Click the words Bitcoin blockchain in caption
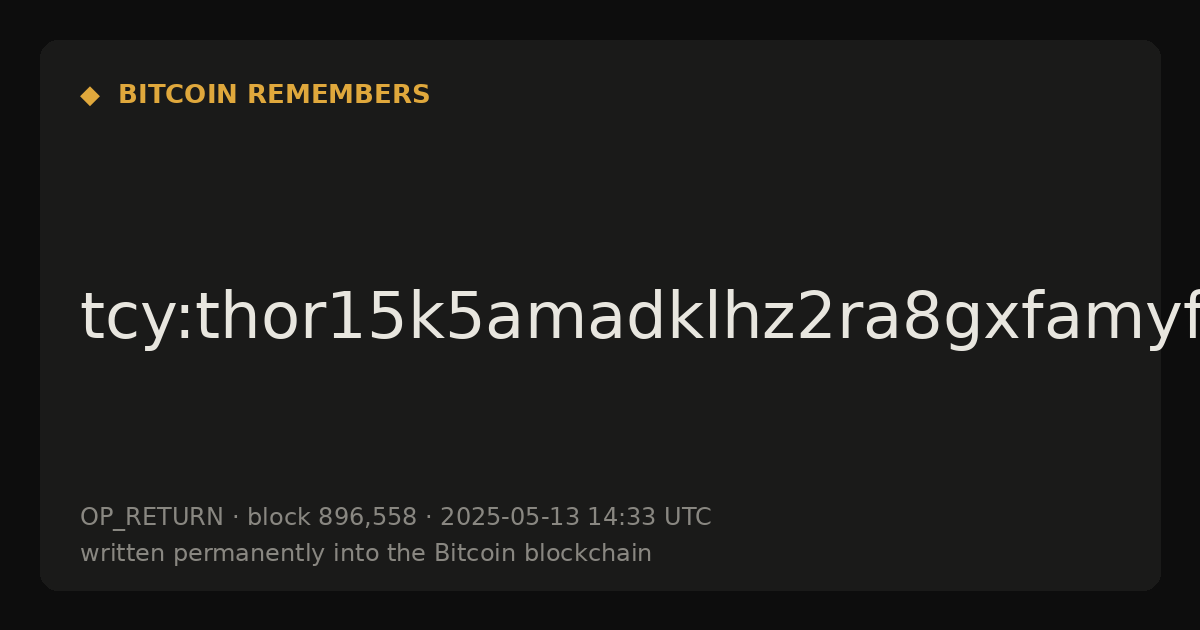 tap(543, 553)
